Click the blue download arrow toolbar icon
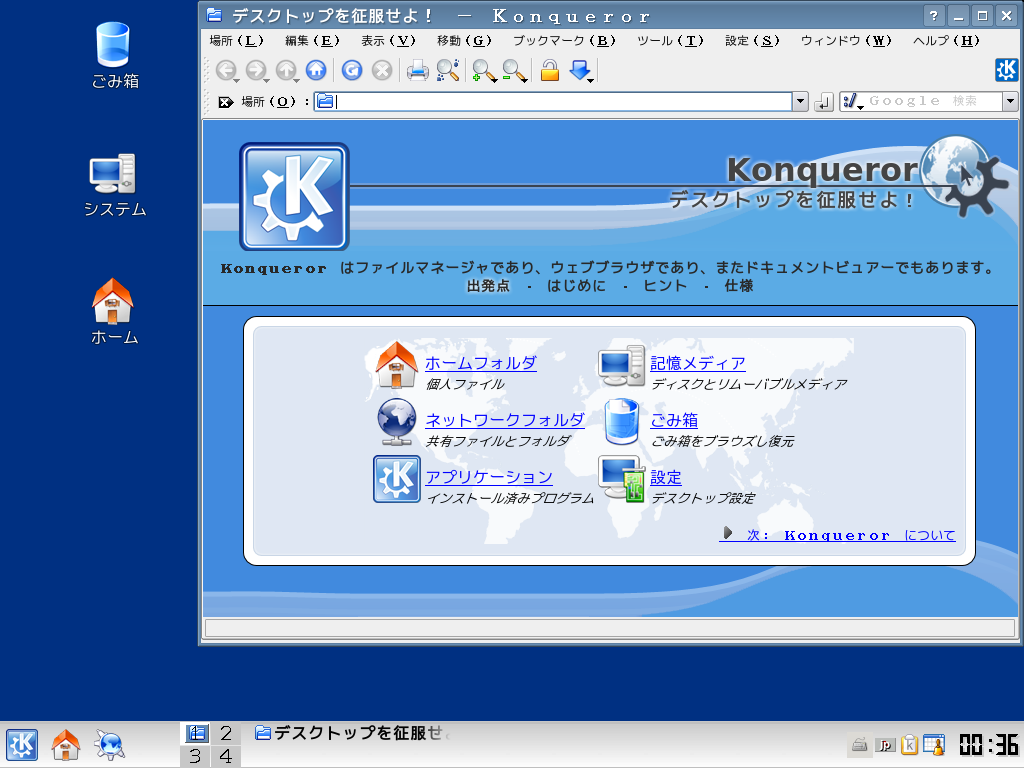The height and width of the screenshot is (768, 1024). (579, 70)
